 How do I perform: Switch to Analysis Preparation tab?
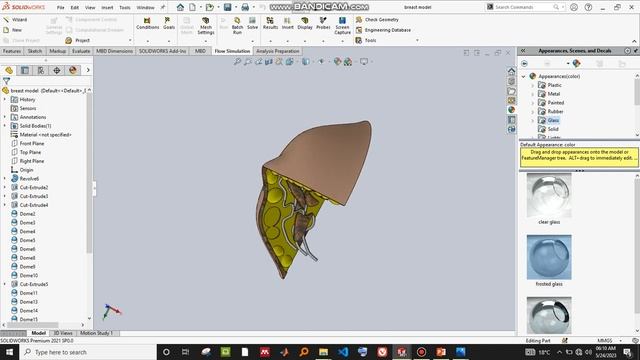tap(278, 51)
